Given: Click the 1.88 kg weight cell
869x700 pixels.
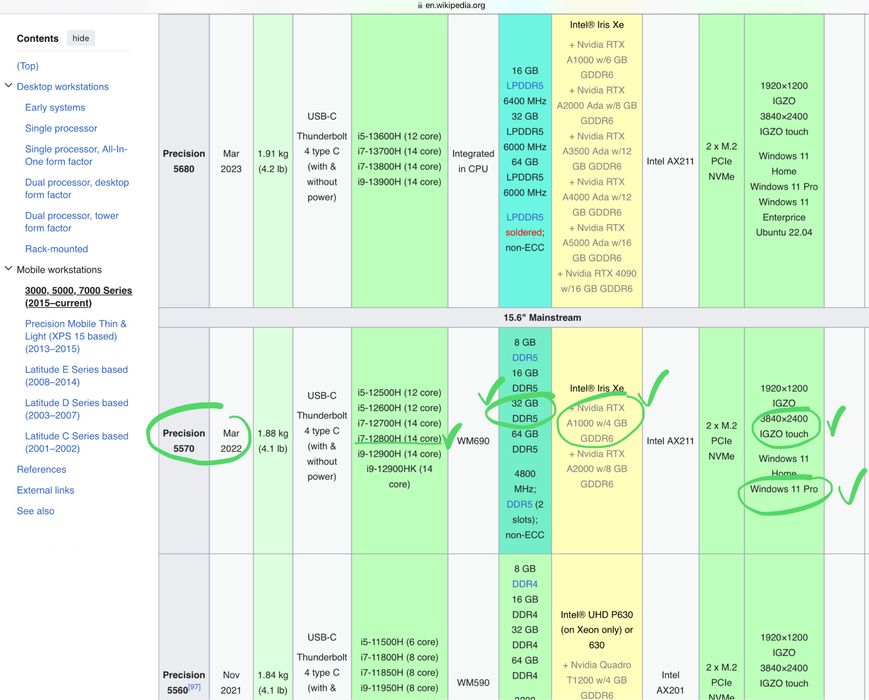Looking at the screenshot, I should [x=273, y=441].
